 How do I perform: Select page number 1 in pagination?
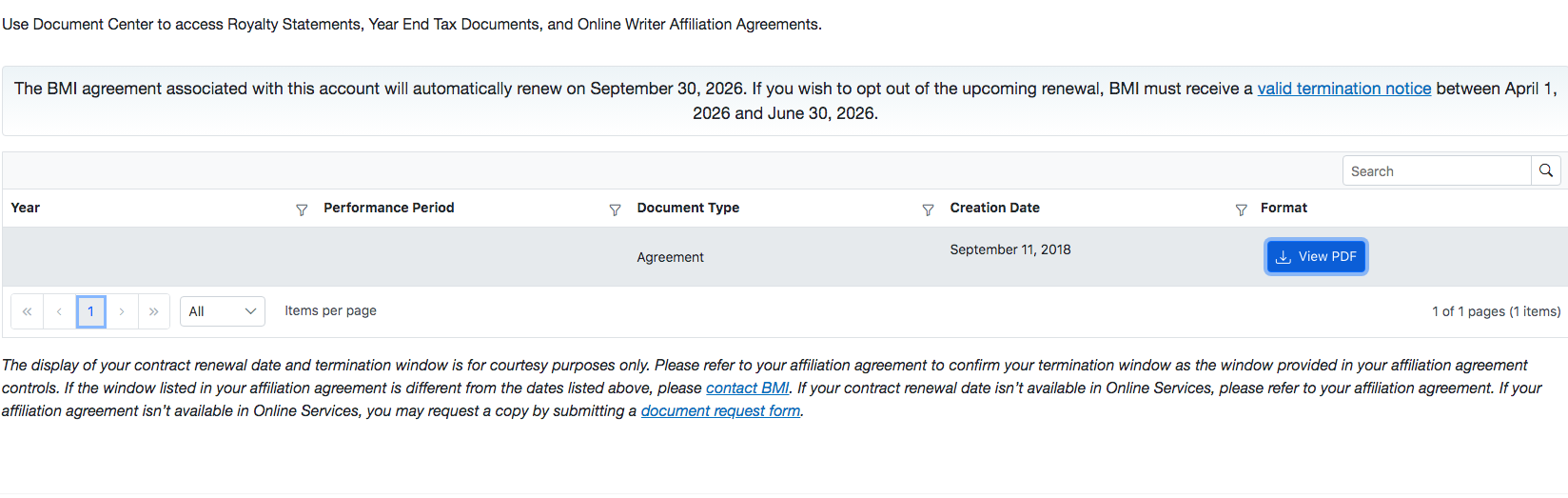coord(90,311)
